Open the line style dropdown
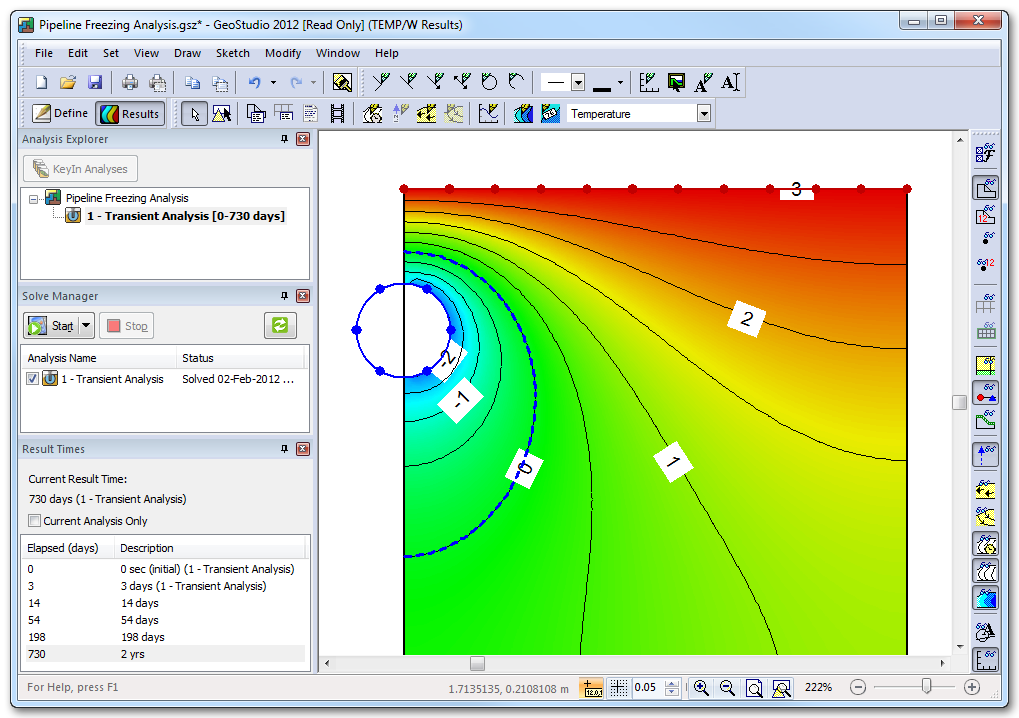Viewport: 1019px width, 718px height. 578,83
